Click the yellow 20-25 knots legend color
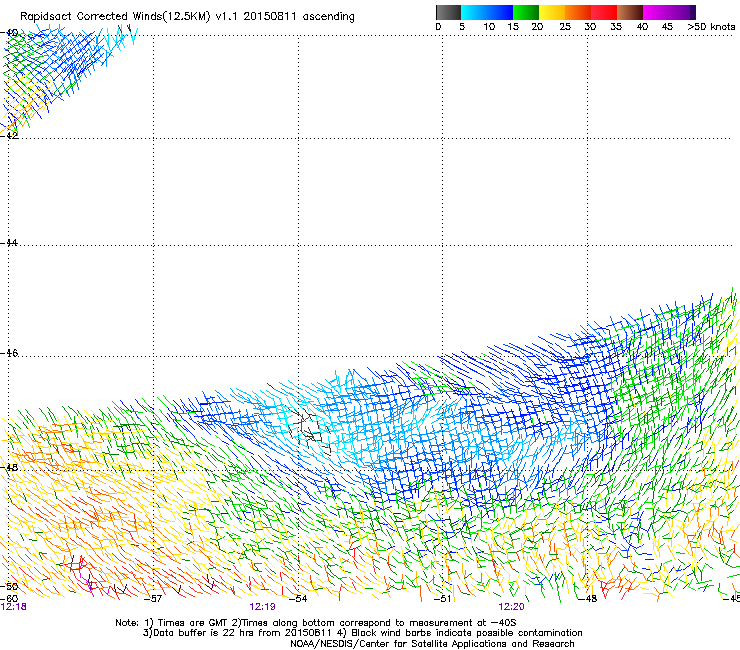The image size is (740, 650). tap(552, 12)
